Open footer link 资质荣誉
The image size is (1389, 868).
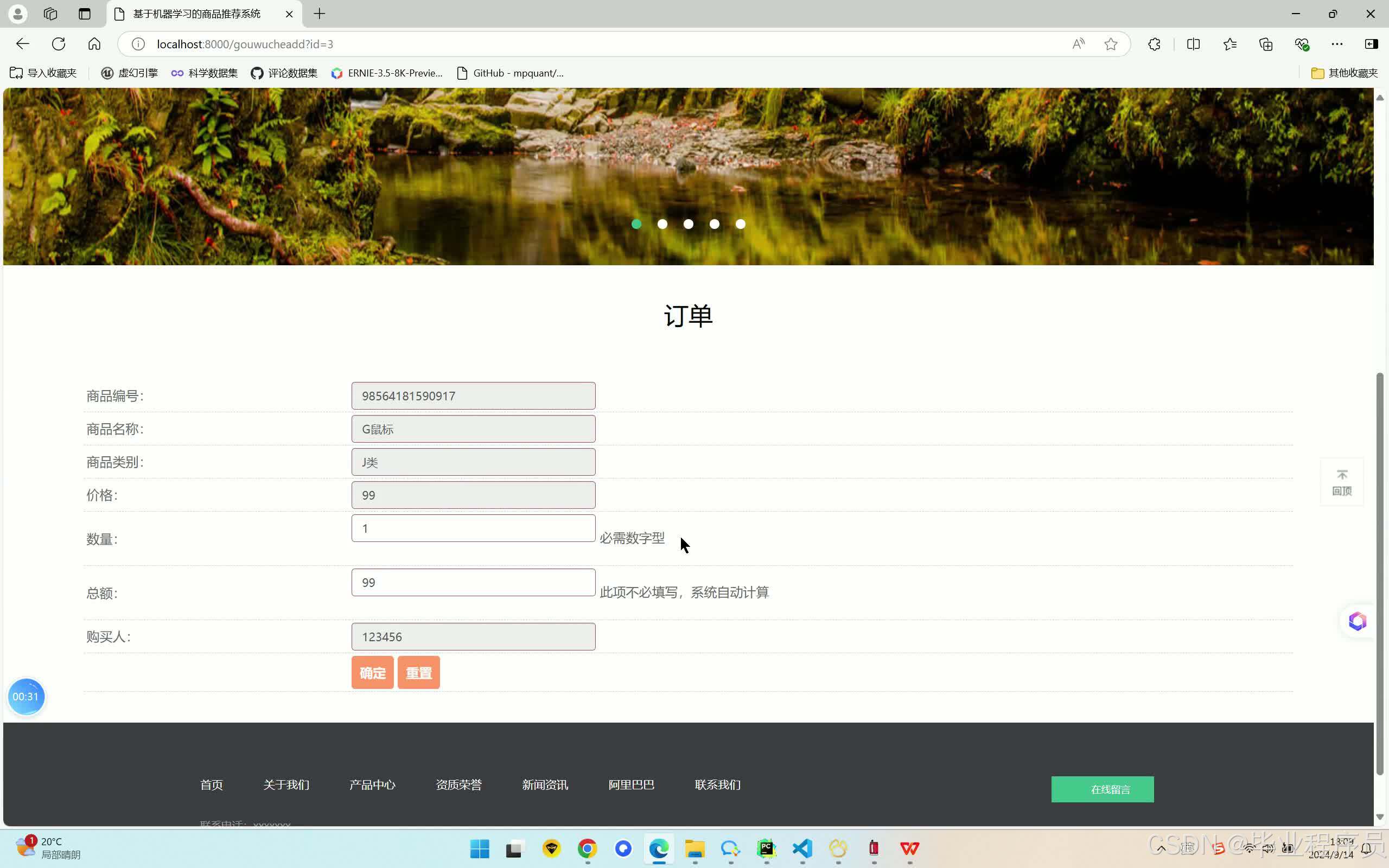(458, 785)
